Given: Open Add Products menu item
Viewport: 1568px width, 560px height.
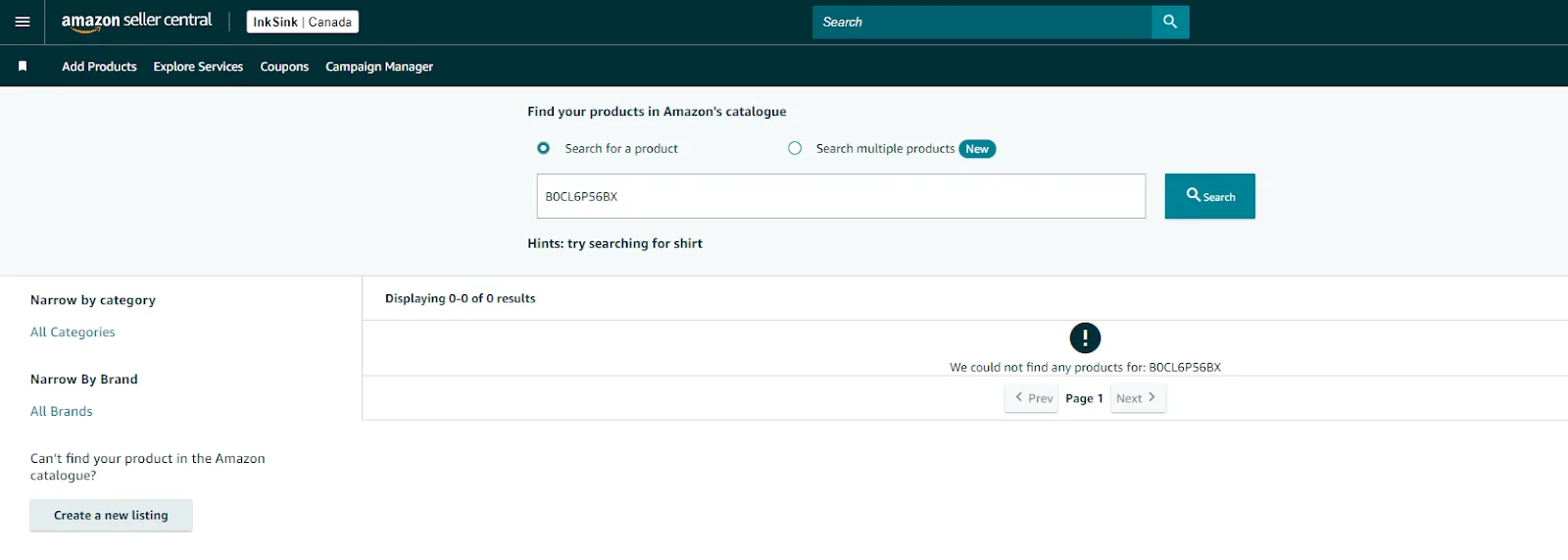Looking at the screenshot, I should click(x=99, y=67).
